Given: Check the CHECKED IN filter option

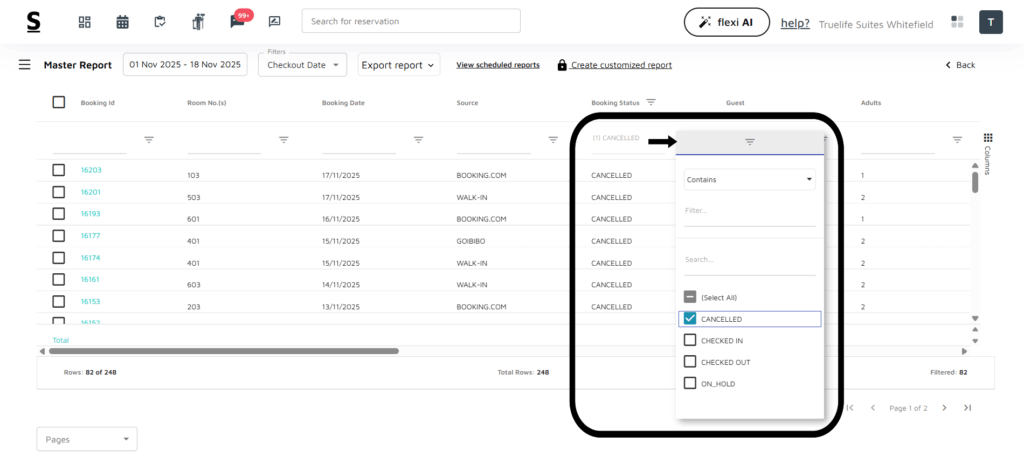Looking at the screenshot, I should [690, 341].
